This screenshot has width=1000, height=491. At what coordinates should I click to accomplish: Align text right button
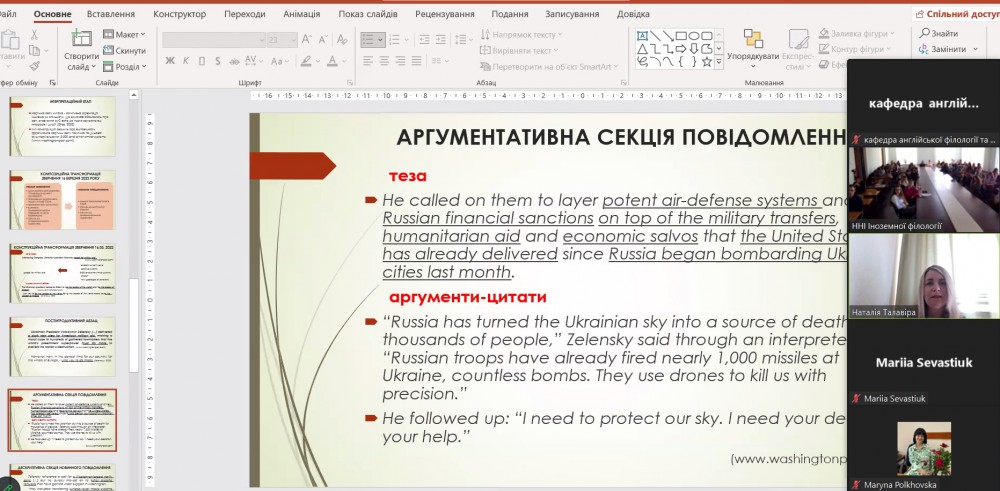tap(401, 61)
